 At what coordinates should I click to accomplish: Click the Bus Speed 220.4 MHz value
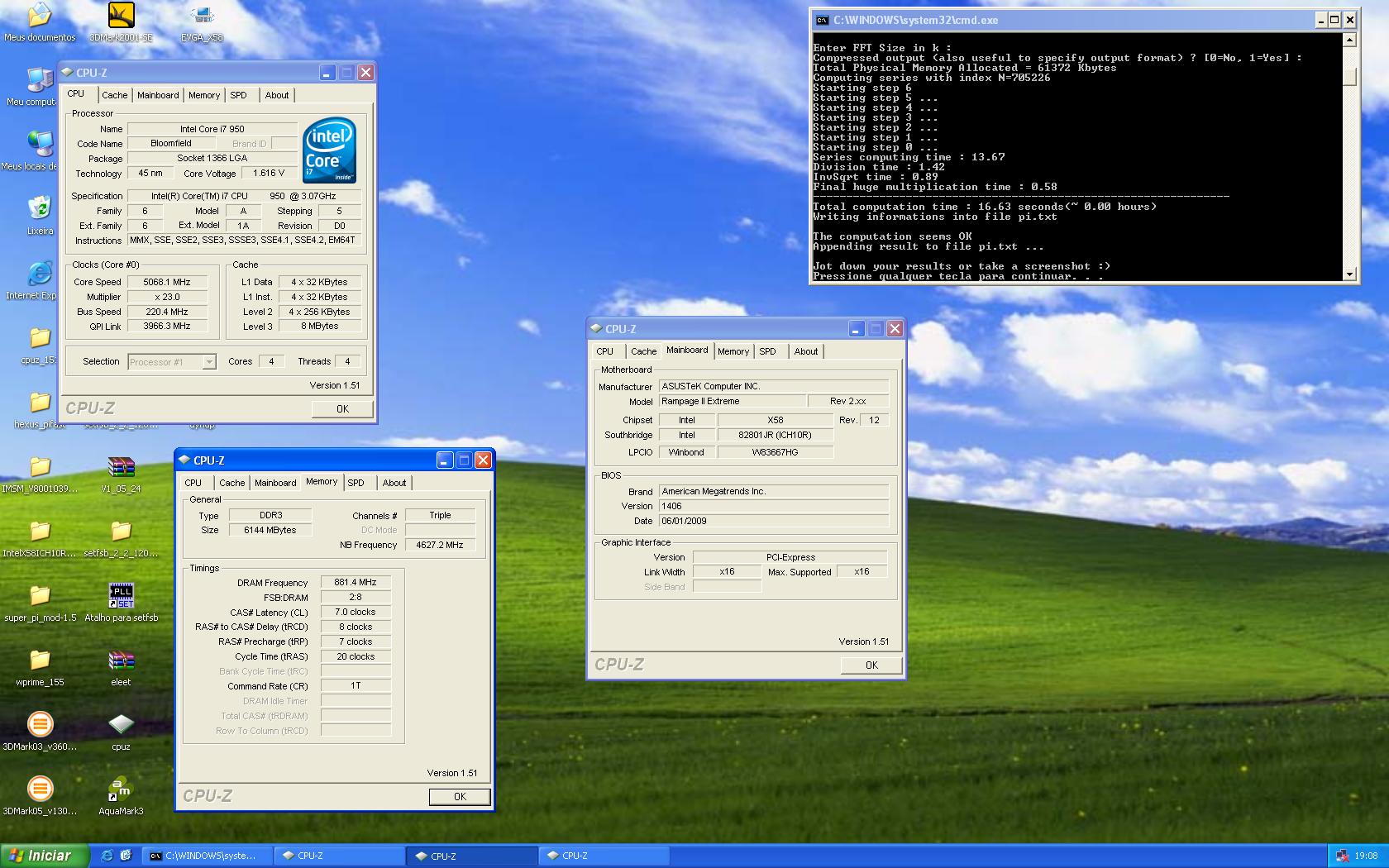pyautogui.click(x=167, y=312)
